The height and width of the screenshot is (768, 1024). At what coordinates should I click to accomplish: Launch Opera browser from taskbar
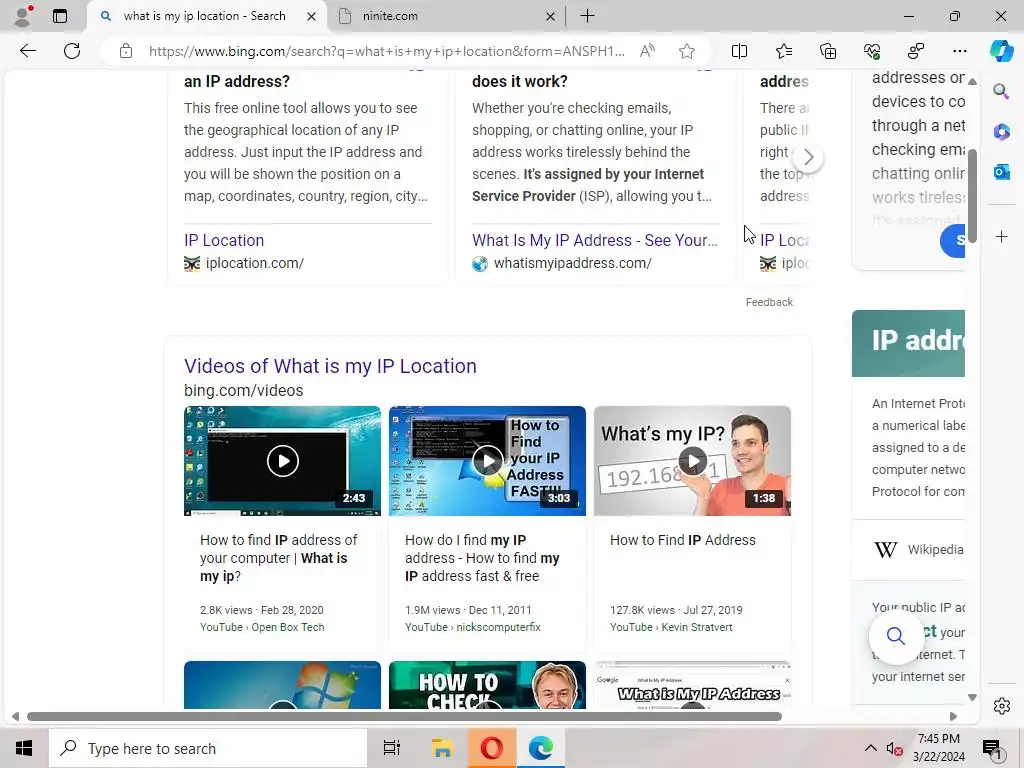coord(491,748)
